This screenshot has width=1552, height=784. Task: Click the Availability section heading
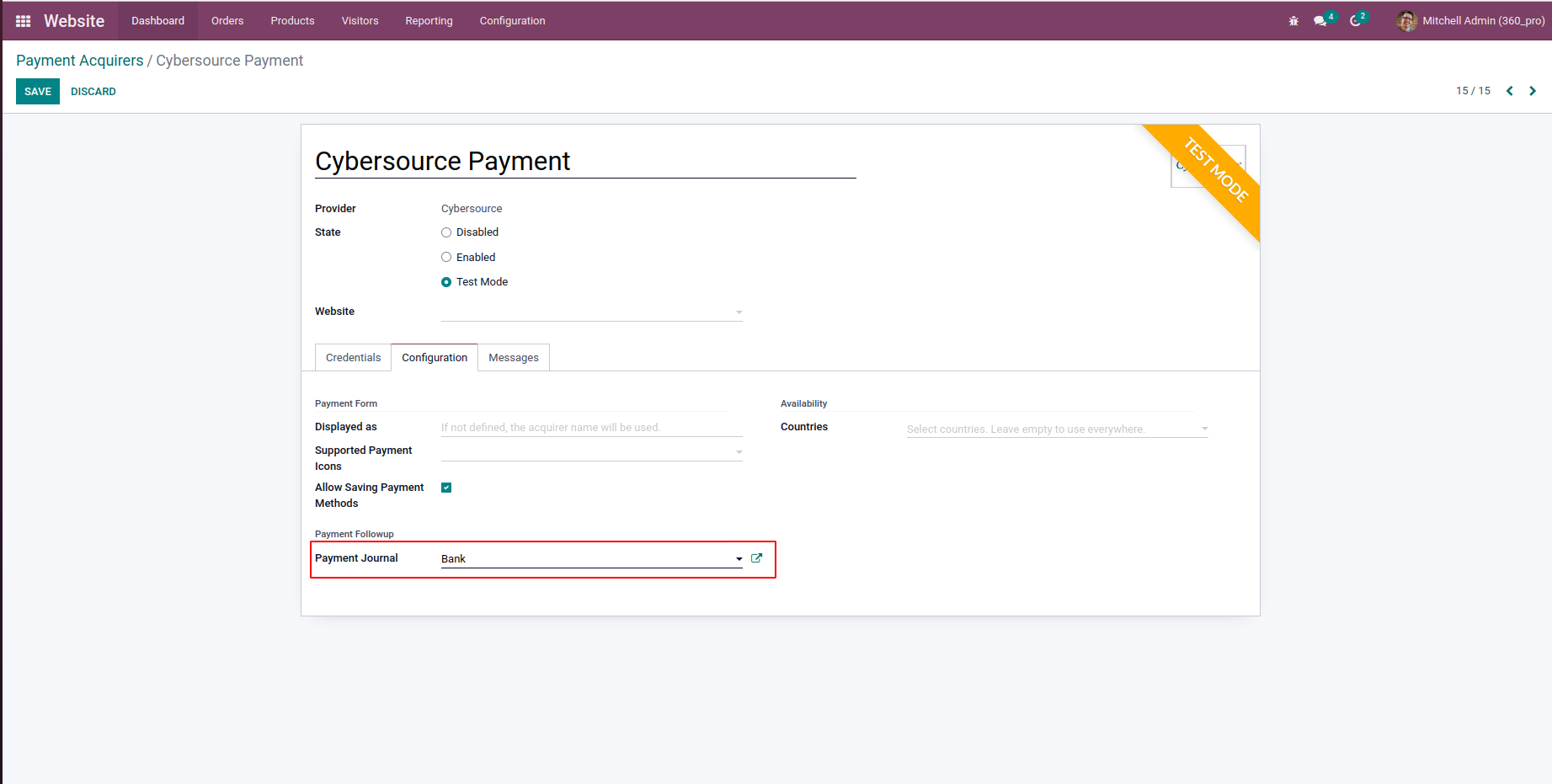(803, 404)
